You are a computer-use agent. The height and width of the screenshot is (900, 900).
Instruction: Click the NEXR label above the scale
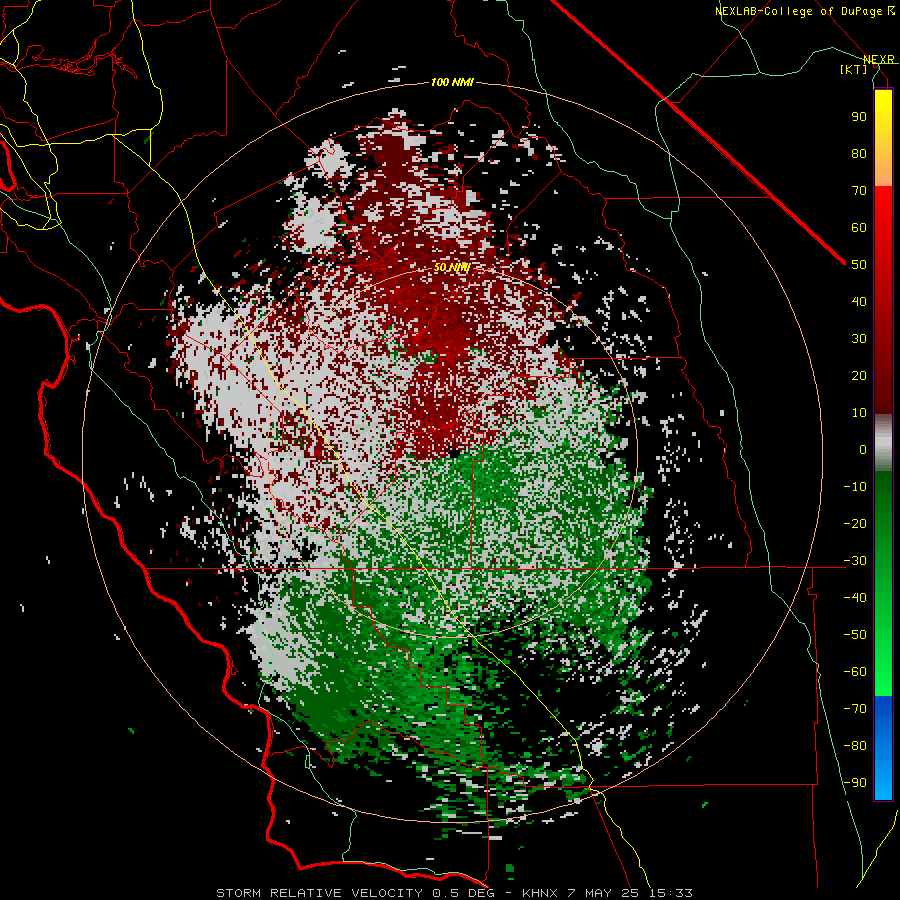coord(879,59)
